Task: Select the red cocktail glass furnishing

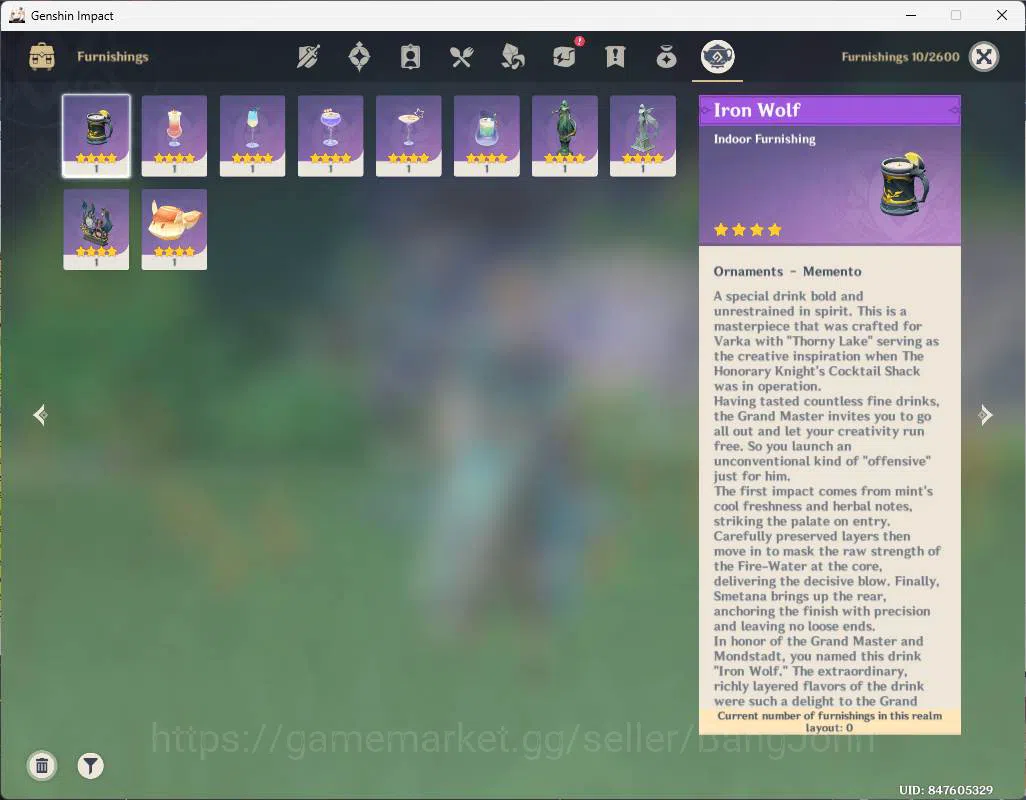Action: [x=174, y=136]
